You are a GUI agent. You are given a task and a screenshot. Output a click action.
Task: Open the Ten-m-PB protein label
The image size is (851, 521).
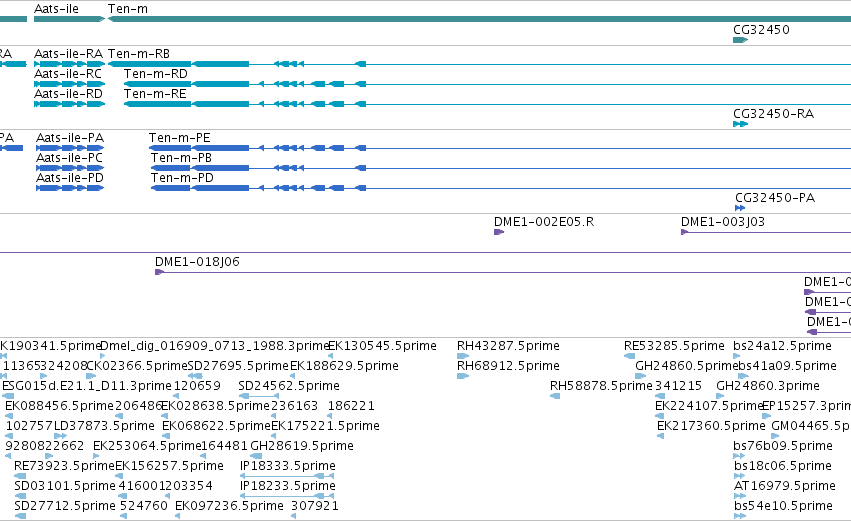[x=181, y=158]
